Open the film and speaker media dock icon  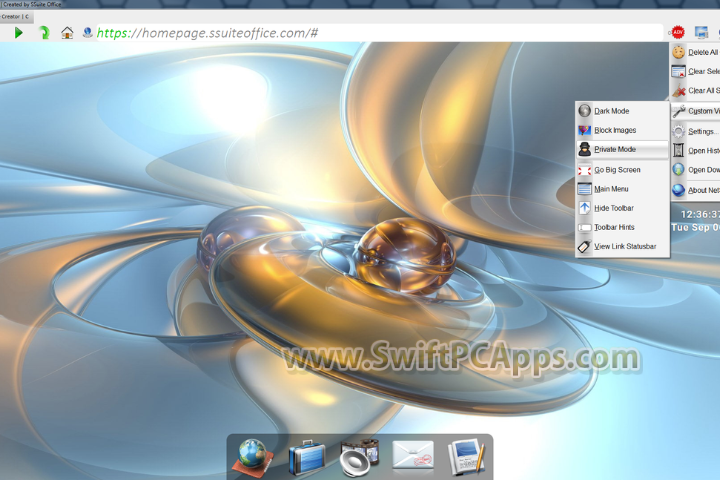click(359, 457)
